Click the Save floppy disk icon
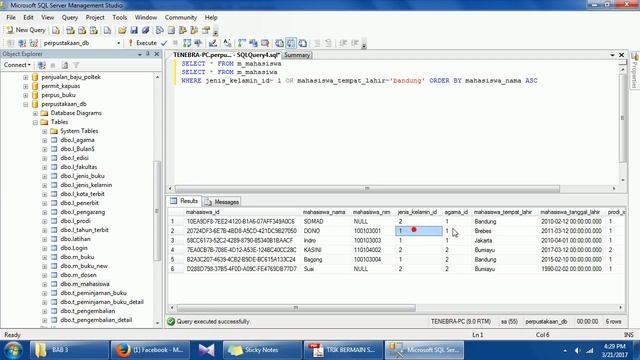The width and height of the screenshot is (640, 360). click(x=134, y=30)
